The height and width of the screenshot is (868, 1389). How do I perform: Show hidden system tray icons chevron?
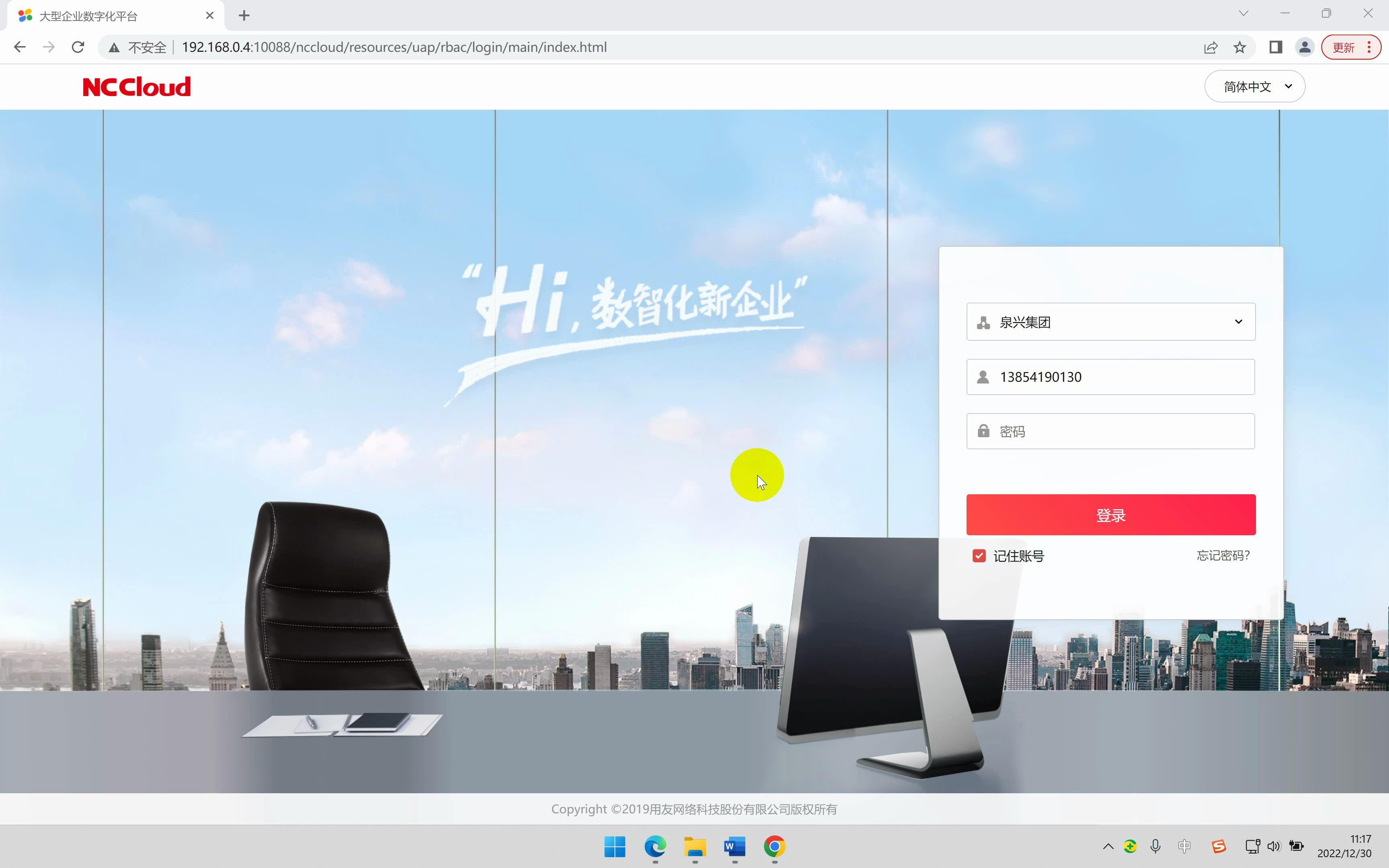[1108, 846]
